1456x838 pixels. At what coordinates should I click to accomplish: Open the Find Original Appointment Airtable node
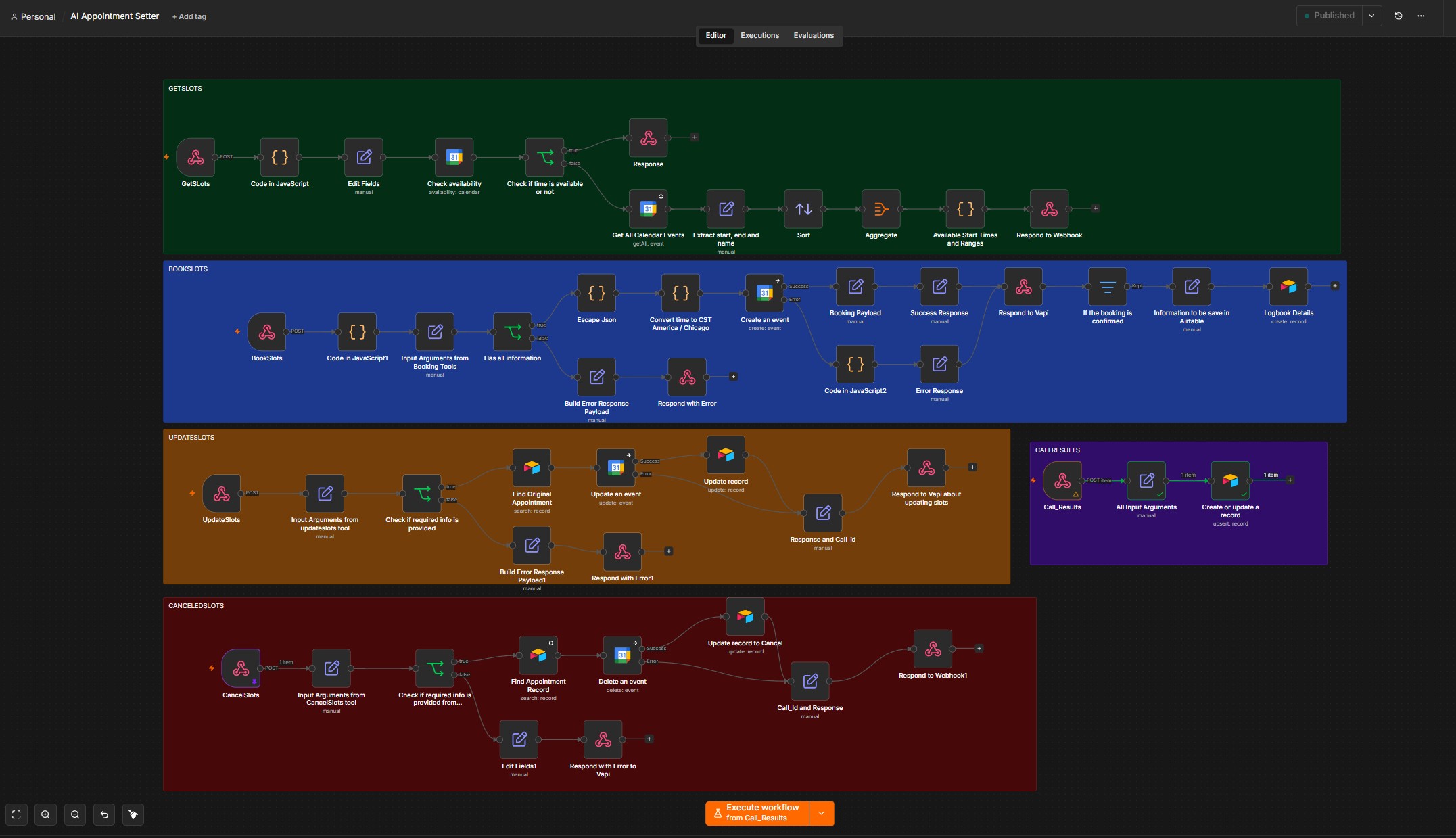coord(532,468)
